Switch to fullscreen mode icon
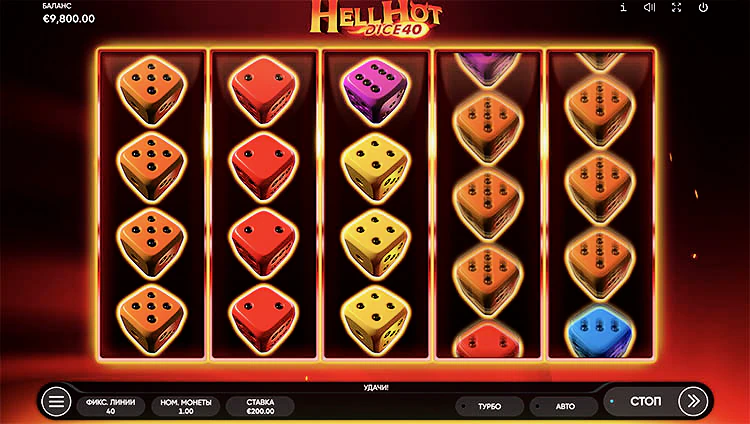Screen dimensions: 750x424 click(676, 7)
